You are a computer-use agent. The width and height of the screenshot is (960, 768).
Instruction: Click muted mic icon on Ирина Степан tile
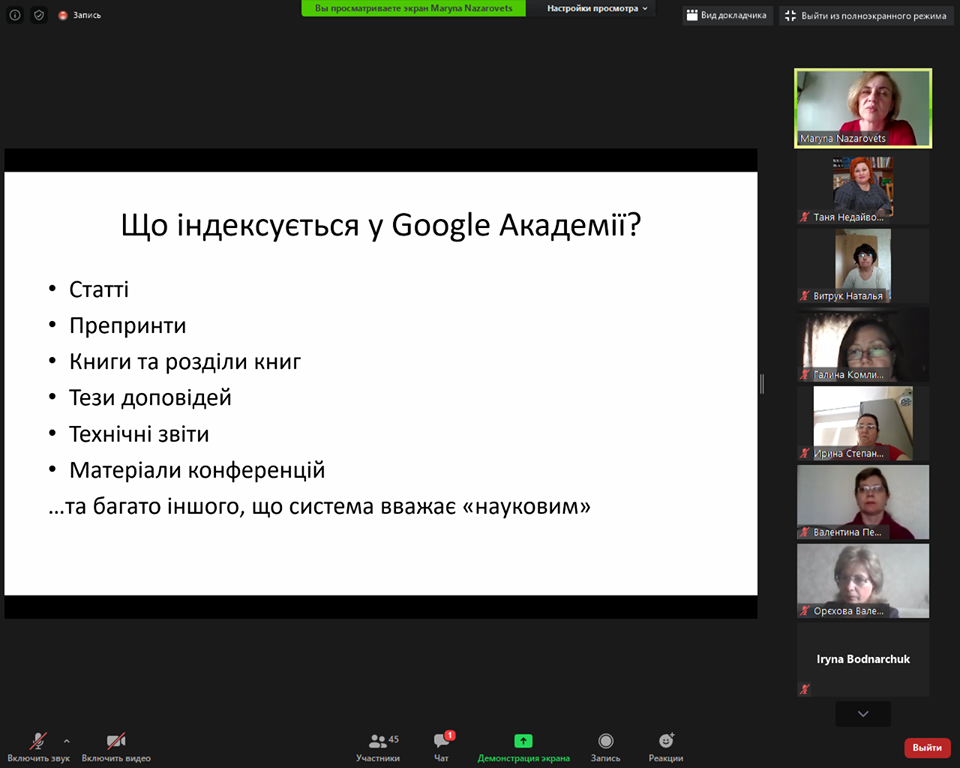click(x=804, y=453)
